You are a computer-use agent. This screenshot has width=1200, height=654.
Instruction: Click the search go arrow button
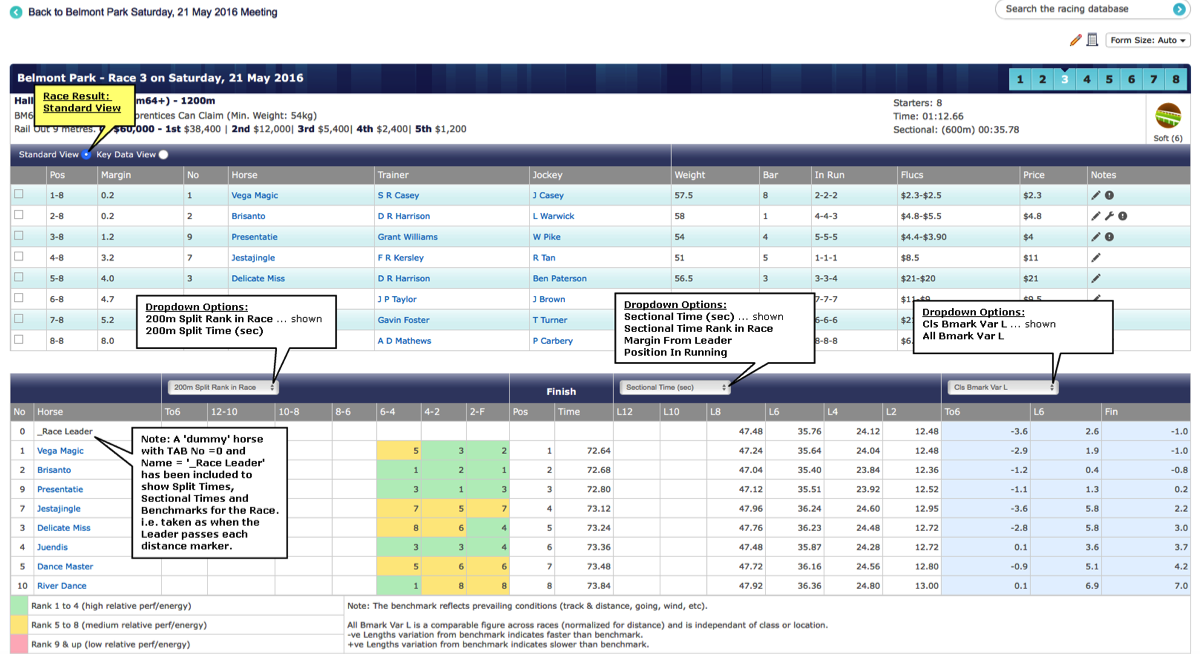(x=1179, y=9)
